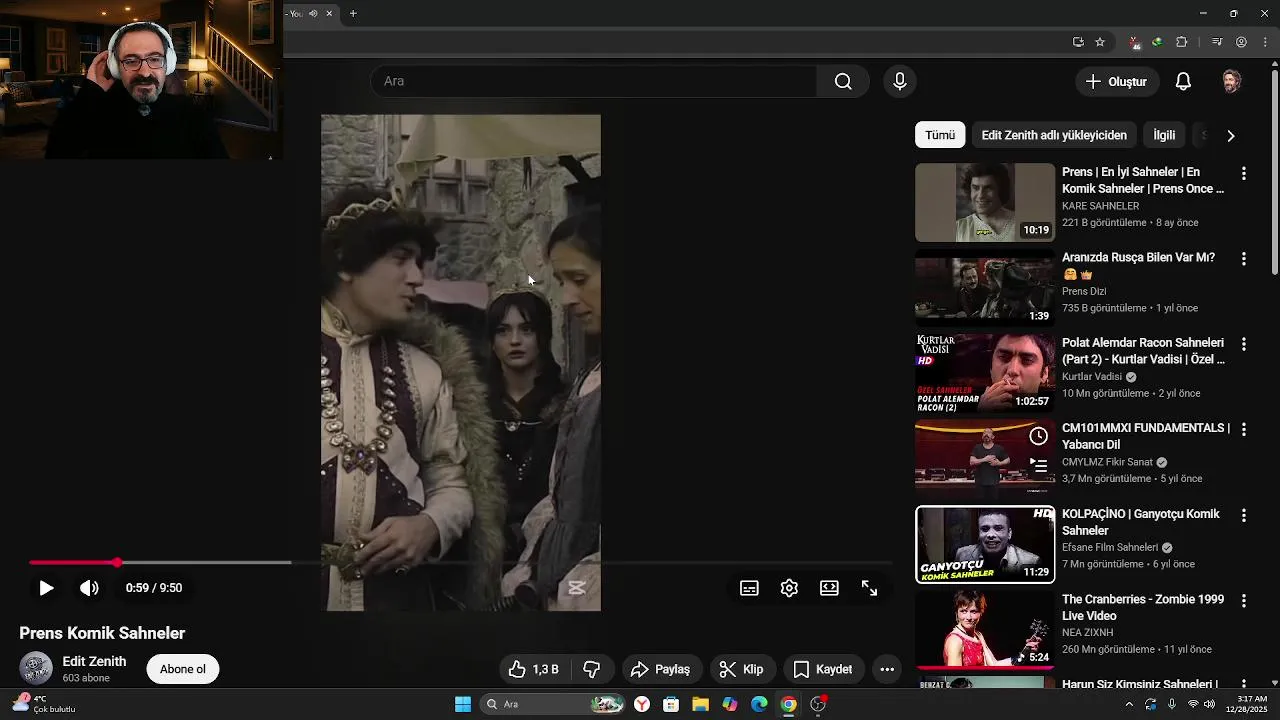This screenshot has width=1280, height=720.
Task: Open Prens En İyi Sahneler thumbnail
Action: [x=985, y=202]
